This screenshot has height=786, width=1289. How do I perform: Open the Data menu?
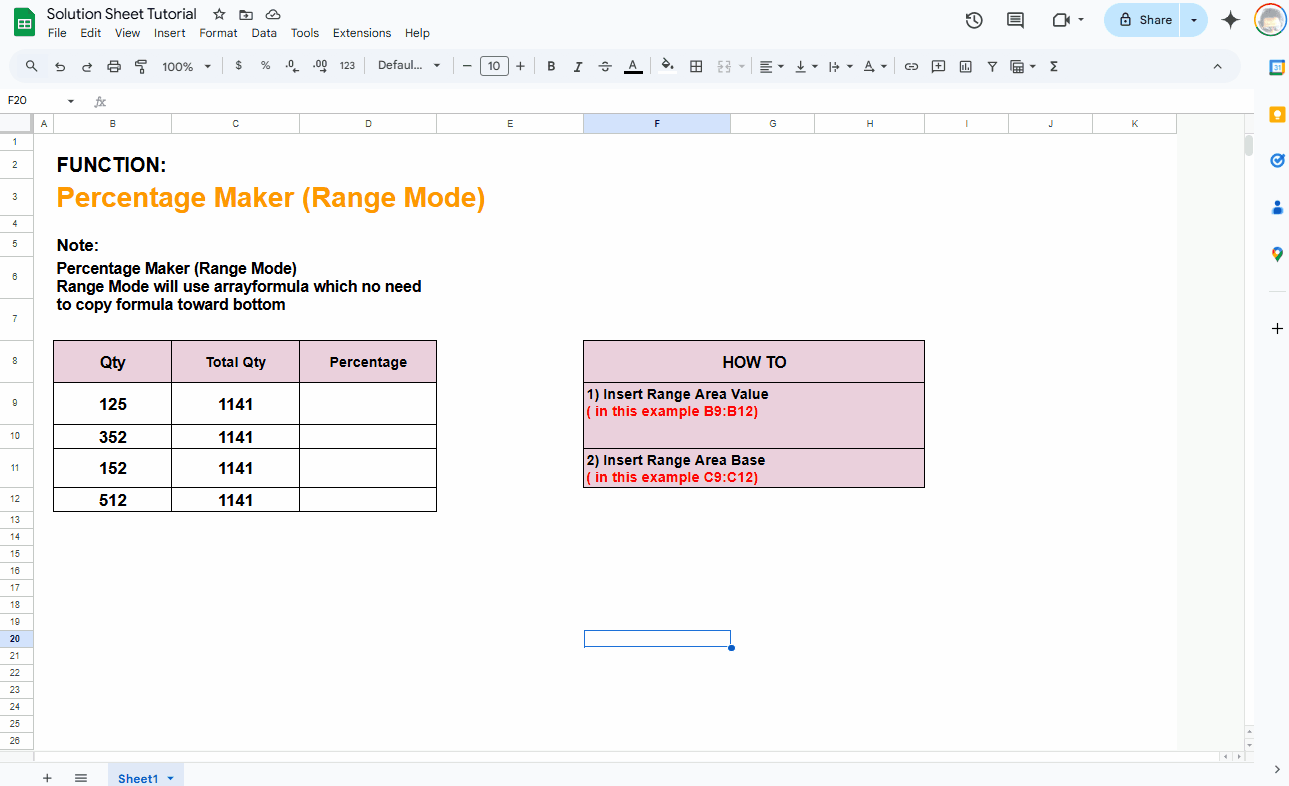click(x=264, y=33)
